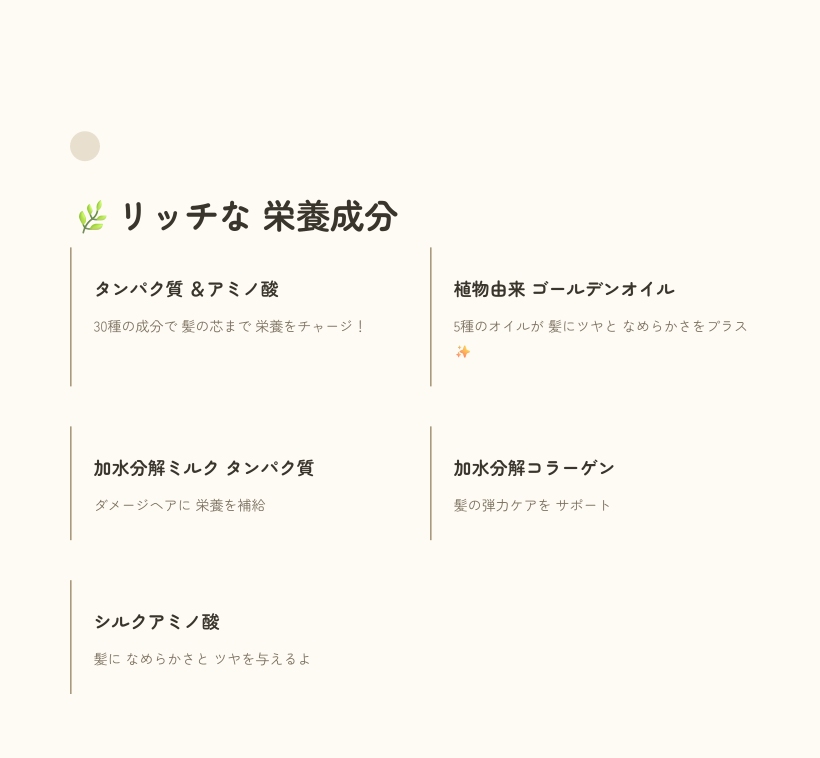Click the 髪に なめらかさと ツヤを与えるよ text
Screen dimensions: 820x758
(x=202, y=659)
